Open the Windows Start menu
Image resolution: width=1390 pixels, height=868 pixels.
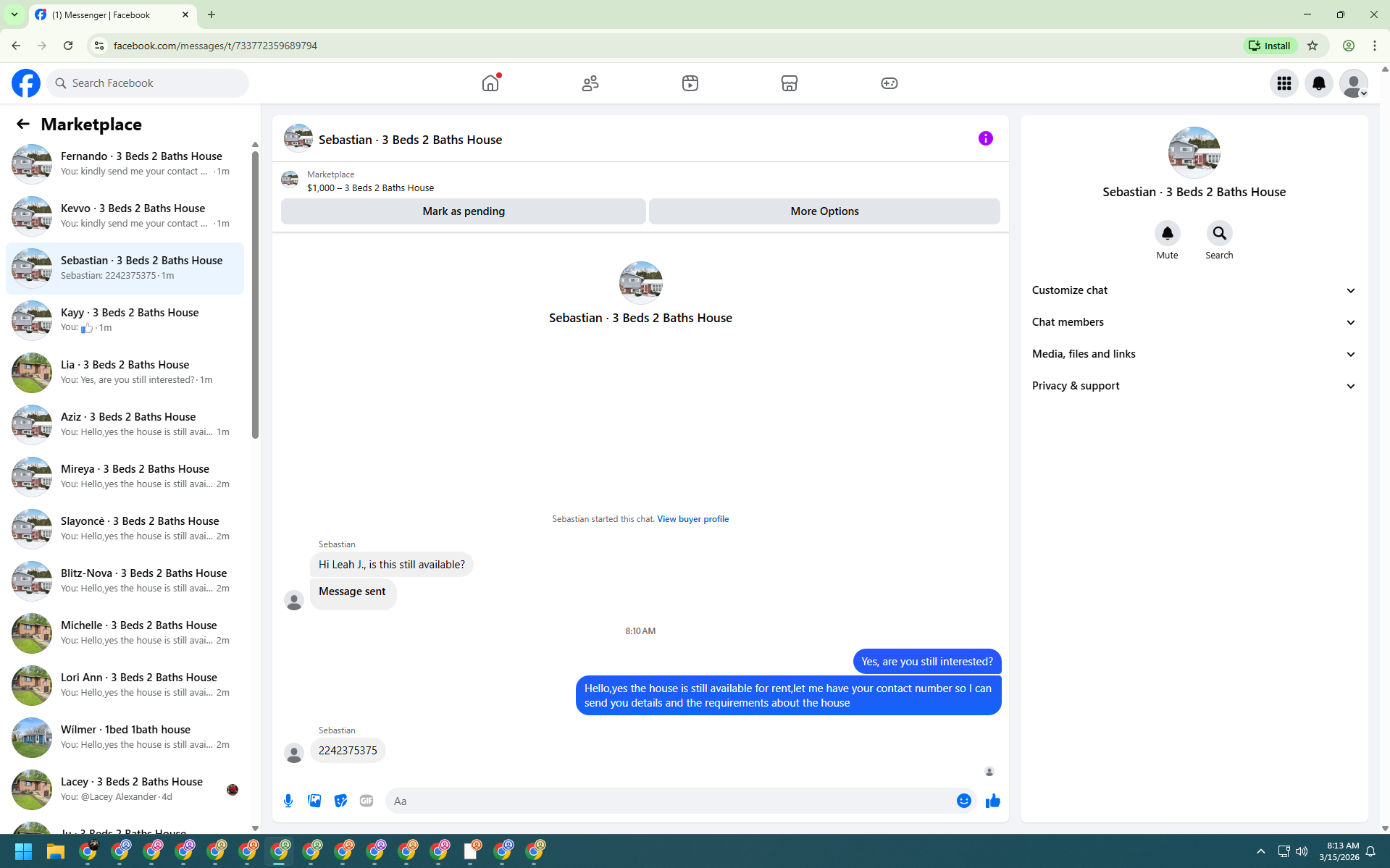[x=23, y=851]
